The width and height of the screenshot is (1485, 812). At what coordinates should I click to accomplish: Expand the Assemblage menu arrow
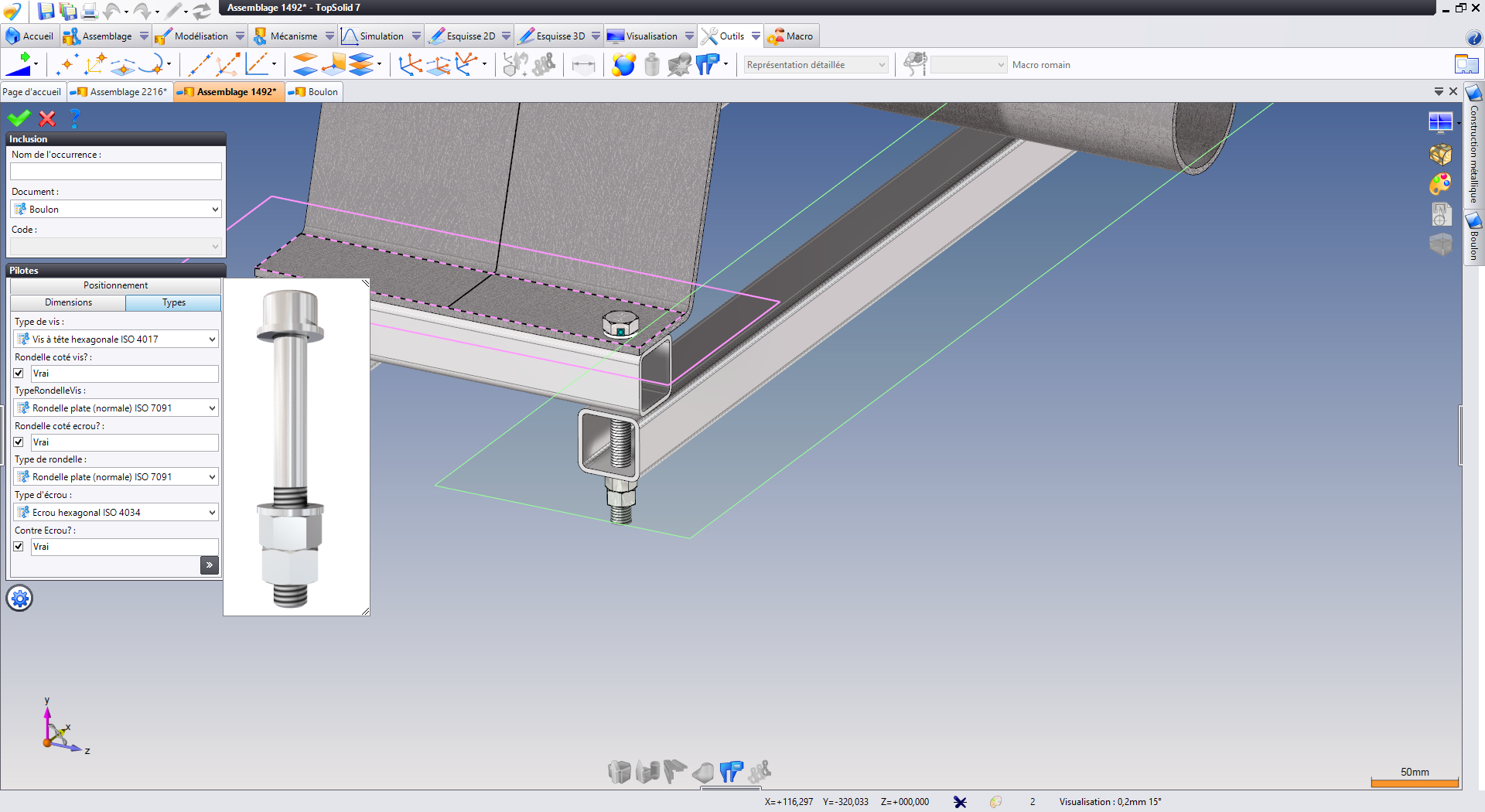click(144, 36)
